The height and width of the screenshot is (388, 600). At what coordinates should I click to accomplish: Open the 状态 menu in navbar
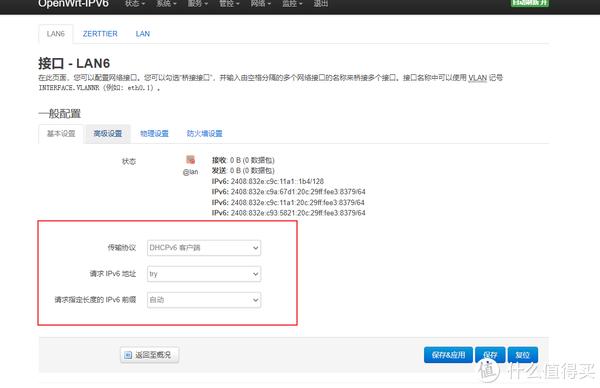[135, 4]
